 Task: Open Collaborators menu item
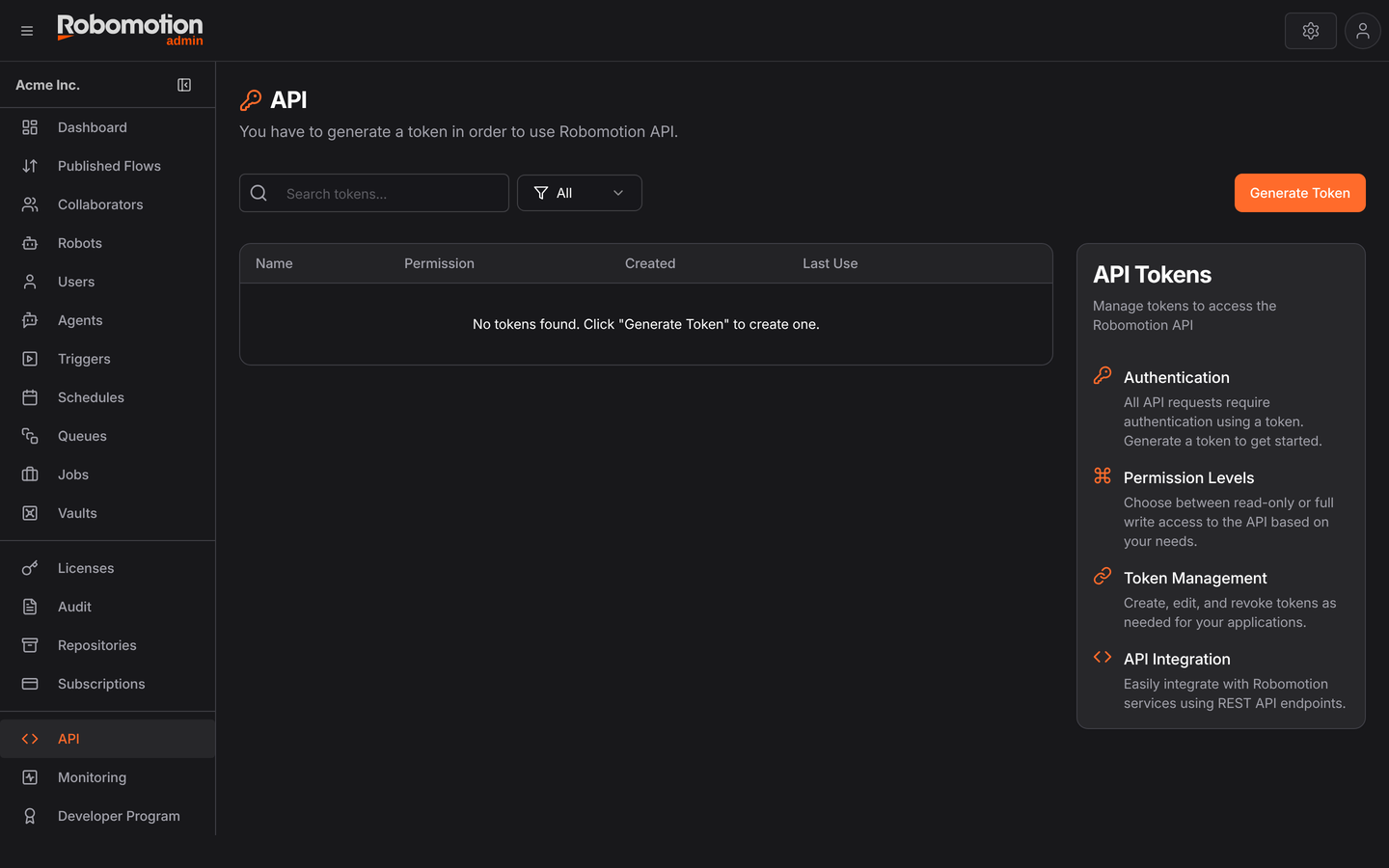coord(107,204)
